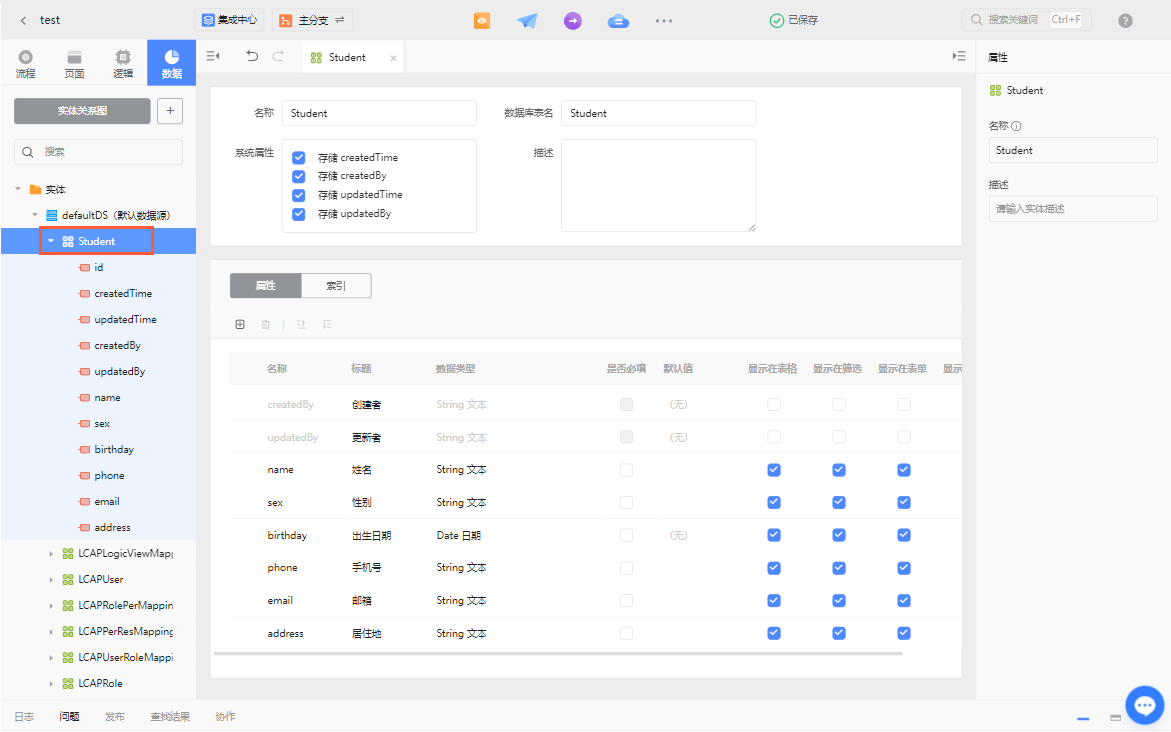The width and height of the screenshot is (1171, 732).
Task: Click the add attribute plus icon
Action: [x=240, y=324]
